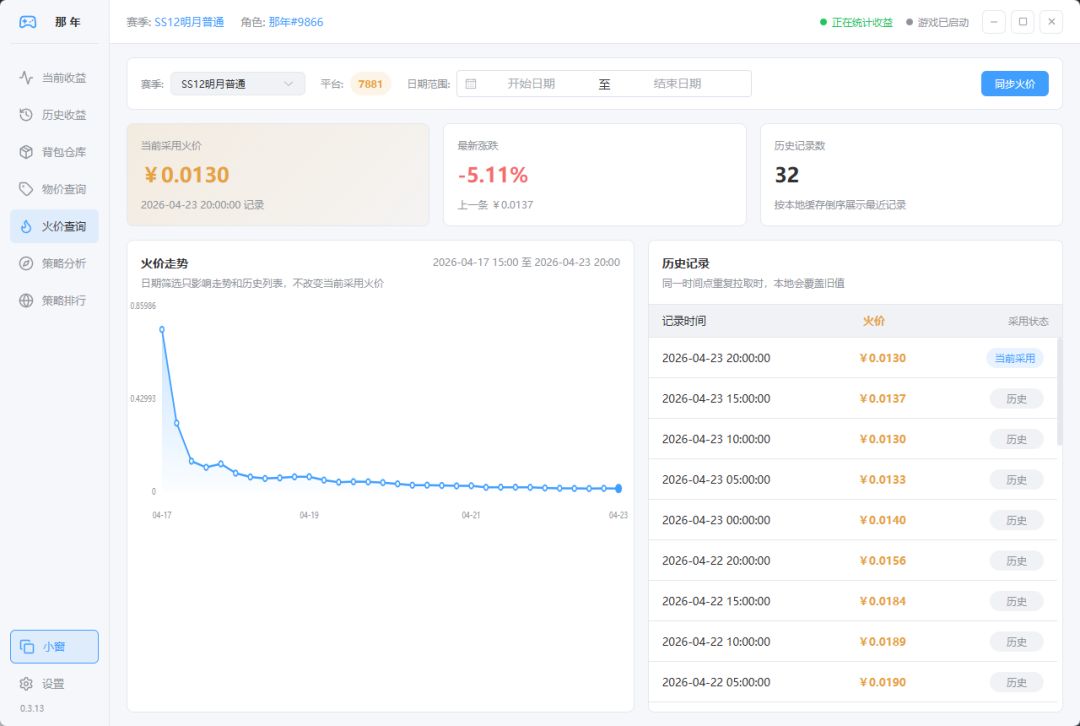Click the calendar icon in date range
The height and width of the screenshot is (726, 1080).
(471, 84)
